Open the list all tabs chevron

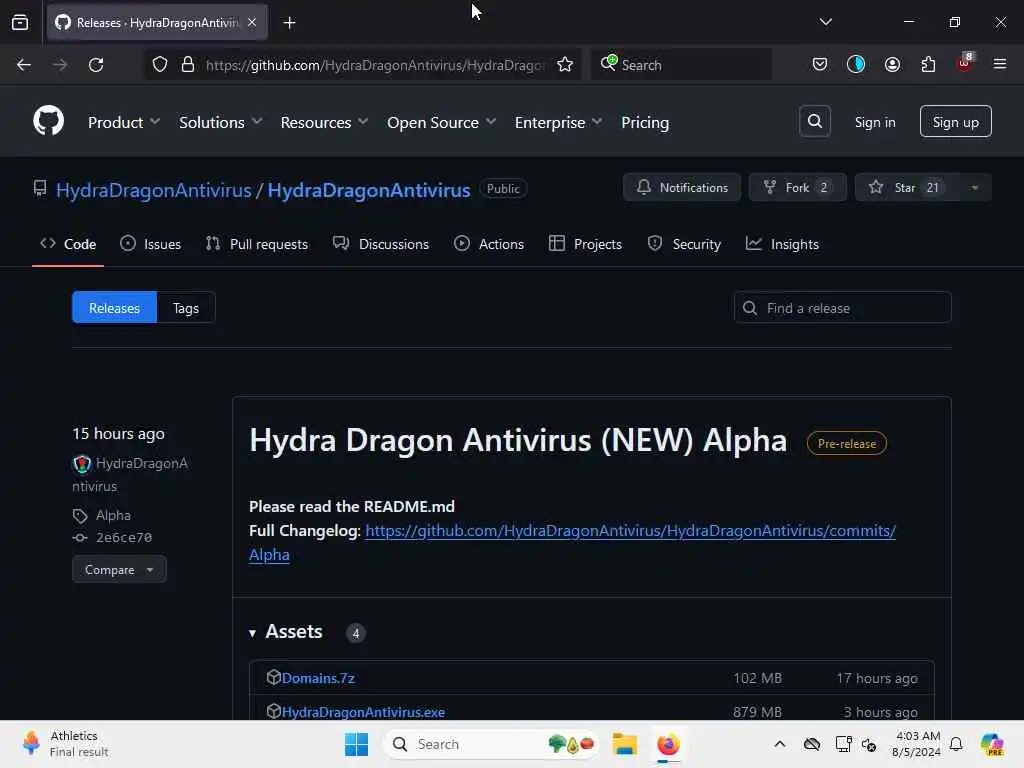(x=825, y=22)
